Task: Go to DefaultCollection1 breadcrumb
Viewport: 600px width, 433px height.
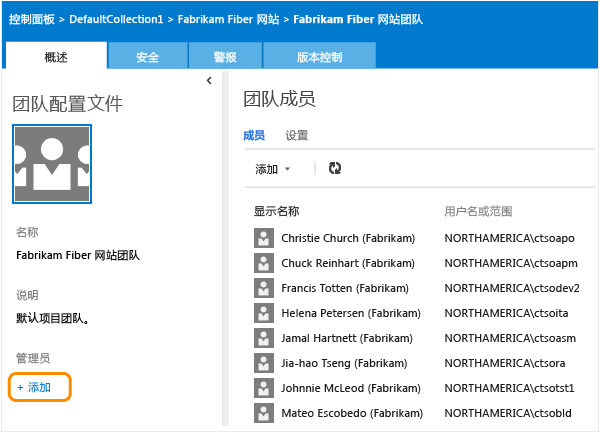Action: (116, 19)
